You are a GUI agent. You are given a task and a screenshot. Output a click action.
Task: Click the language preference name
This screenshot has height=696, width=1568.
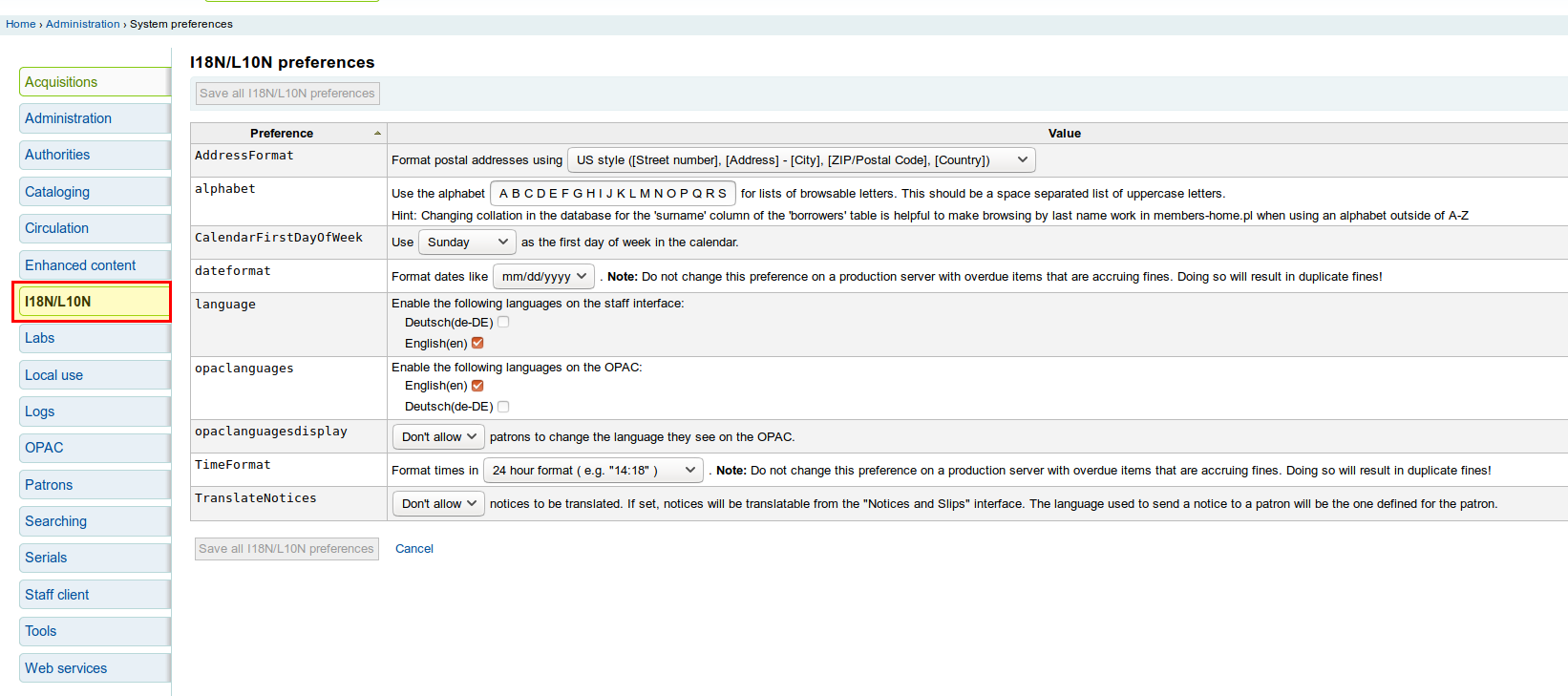click(x=225, y=305)
